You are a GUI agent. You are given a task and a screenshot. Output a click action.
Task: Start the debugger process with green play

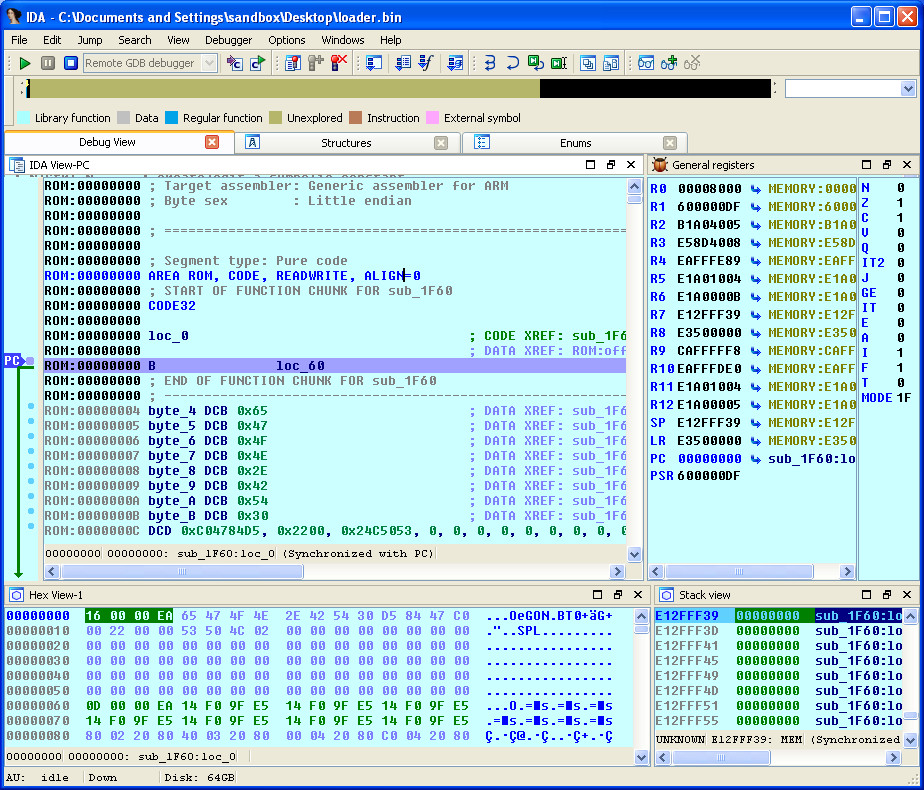pyautogui.click(x=25, y=63)
